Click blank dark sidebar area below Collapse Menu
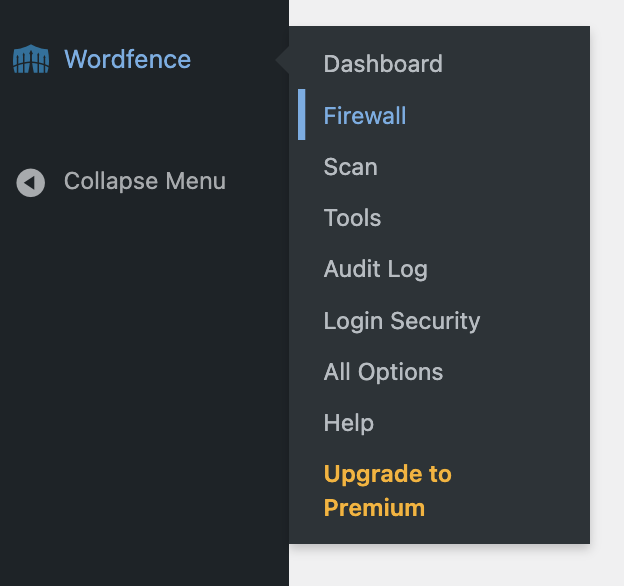This screenshot has height=586, width=624. coord(140,400)
